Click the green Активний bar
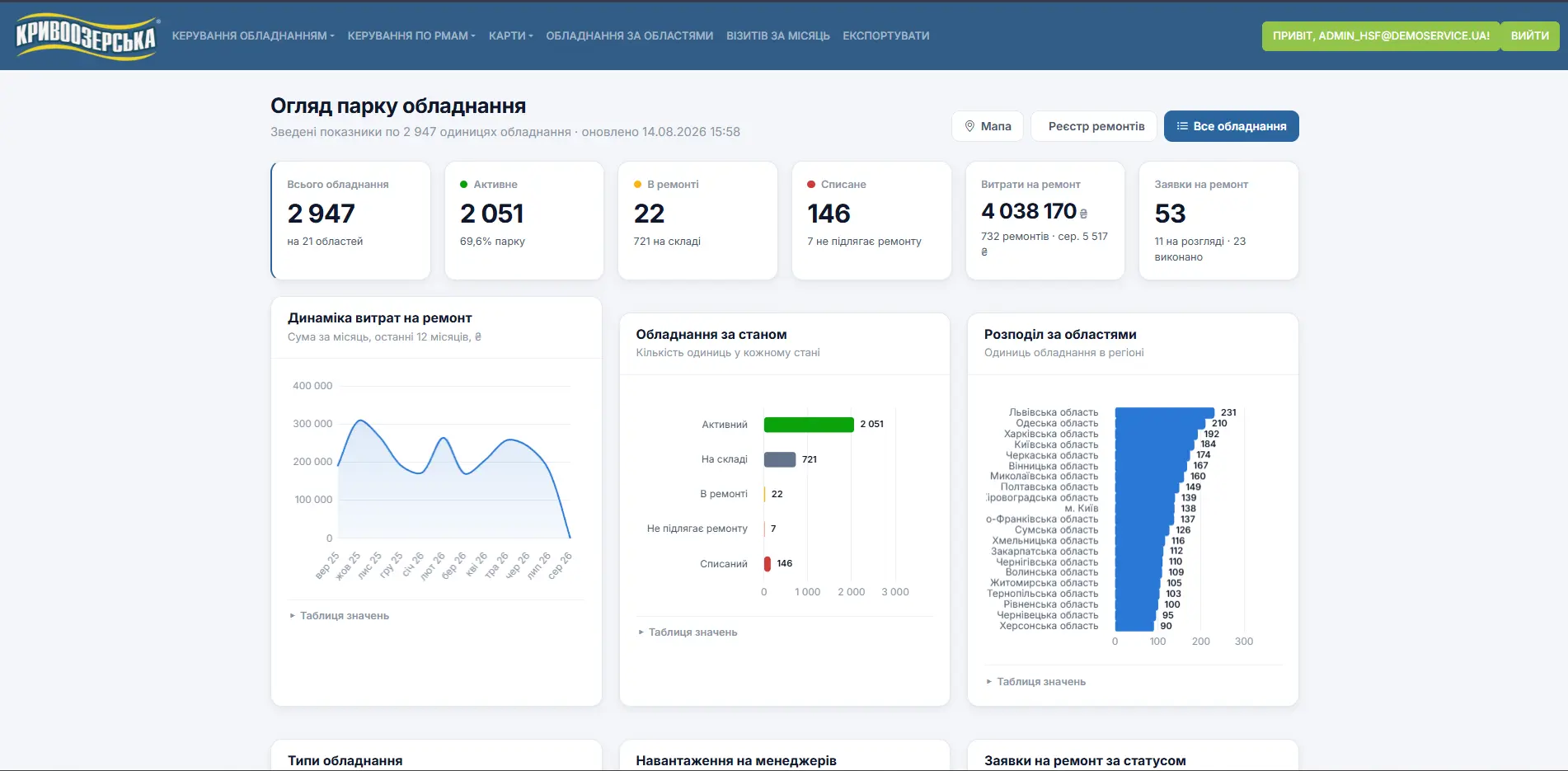 (809, 425)
